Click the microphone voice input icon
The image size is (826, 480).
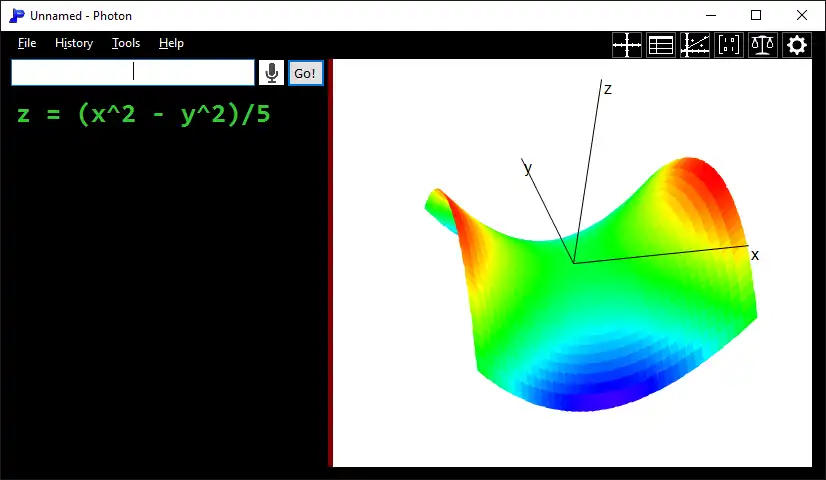(x=271, y=73)
